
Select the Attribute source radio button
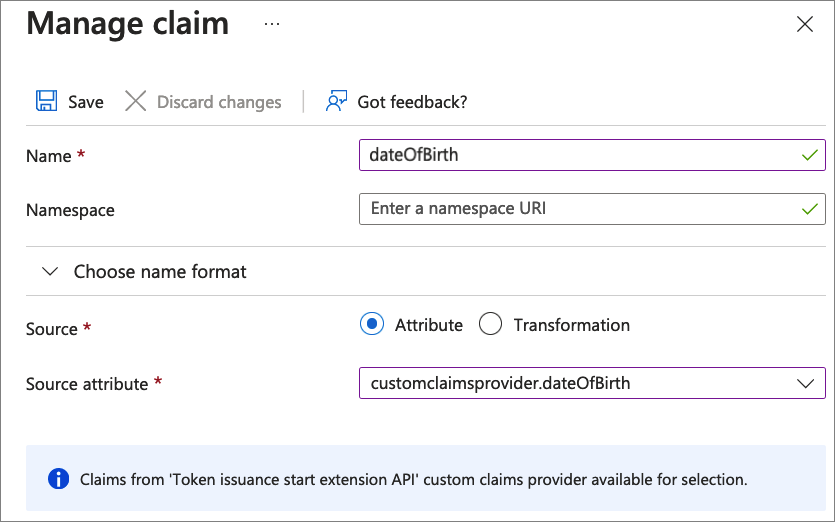tap(371, 324)
